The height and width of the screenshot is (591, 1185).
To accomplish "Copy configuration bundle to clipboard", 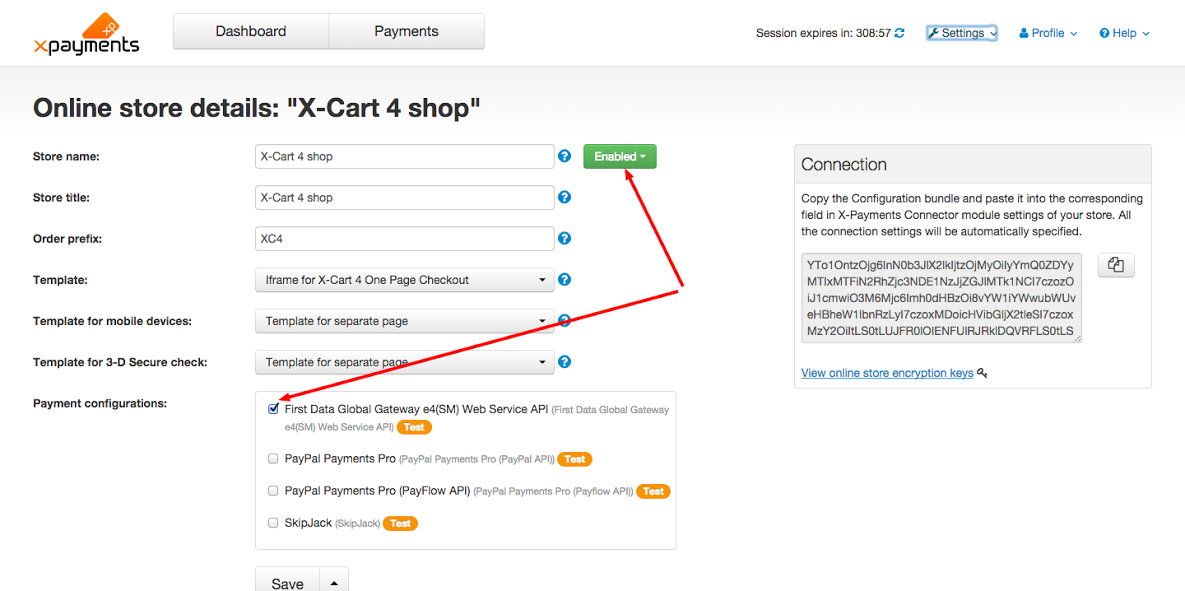I will click(x=1116, y=265).
